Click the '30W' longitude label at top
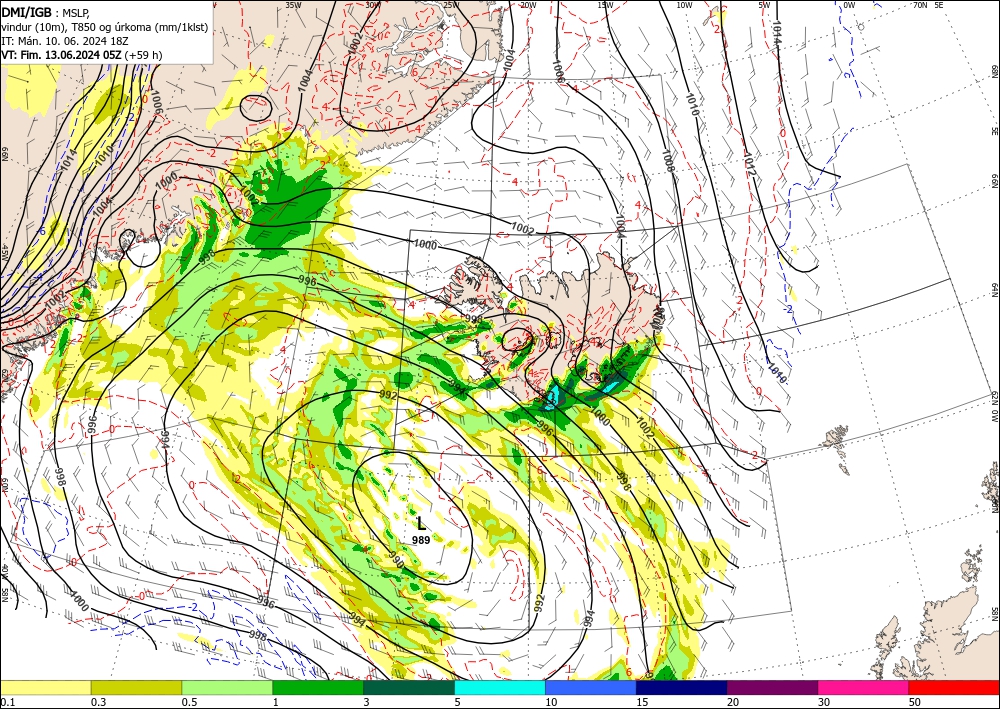The image size is (1000, 709). coord(373,5)
